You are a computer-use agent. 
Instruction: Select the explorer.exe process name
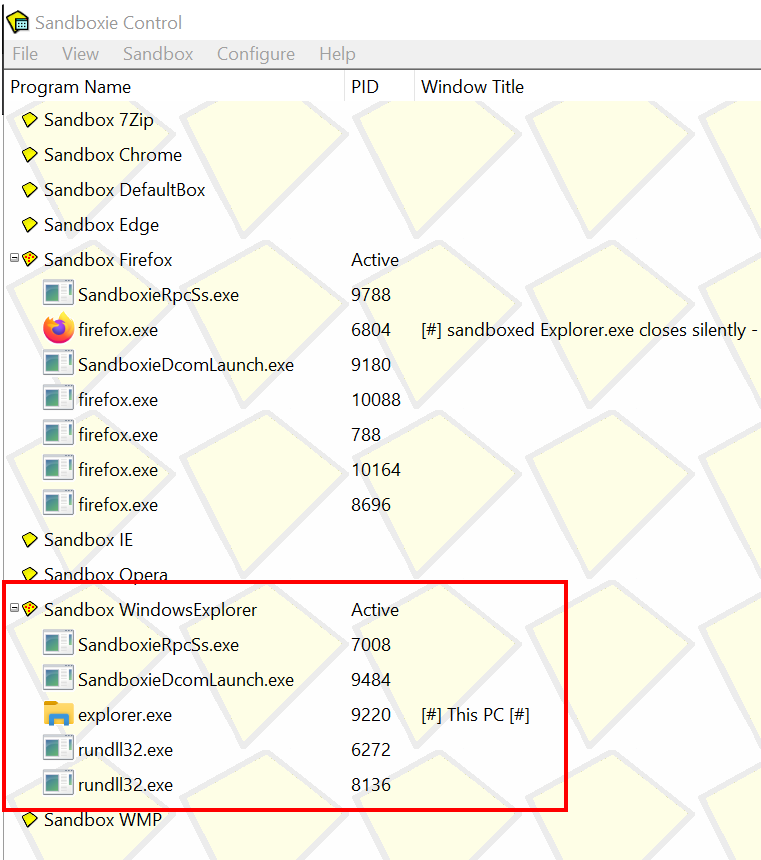[125, 715]
